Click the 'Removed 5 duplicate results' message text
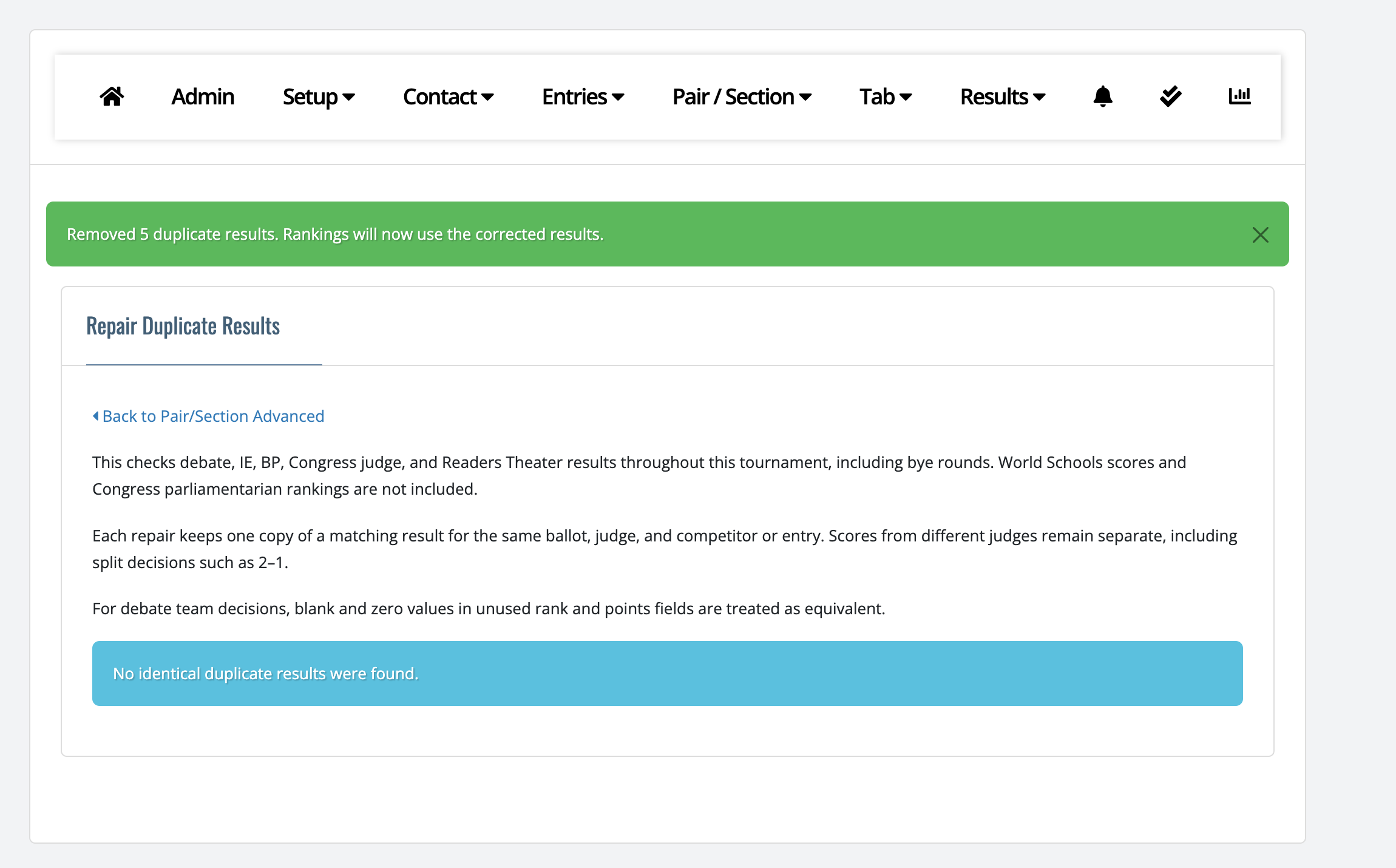This screenshot has width=1396, height=868. [335, 234]
